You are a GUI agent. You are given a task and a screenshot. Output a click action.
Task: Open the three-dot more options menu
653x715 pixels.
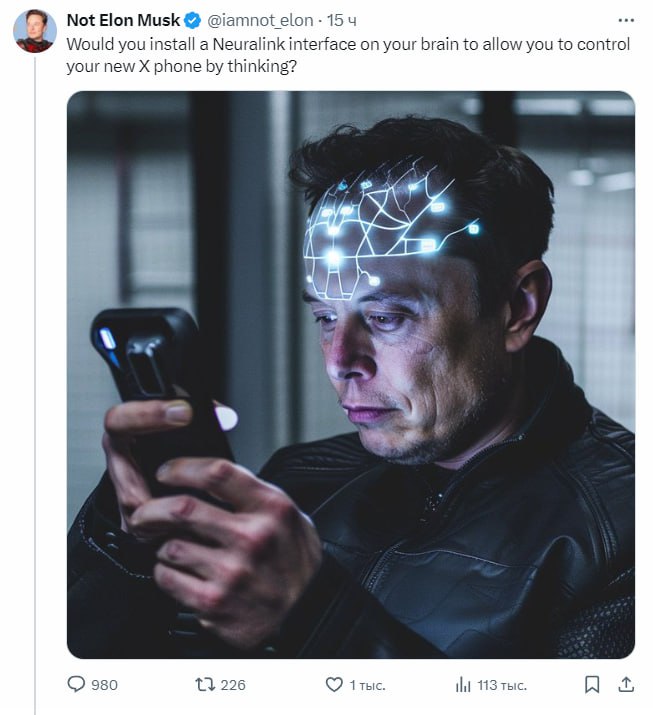point(626,20)
